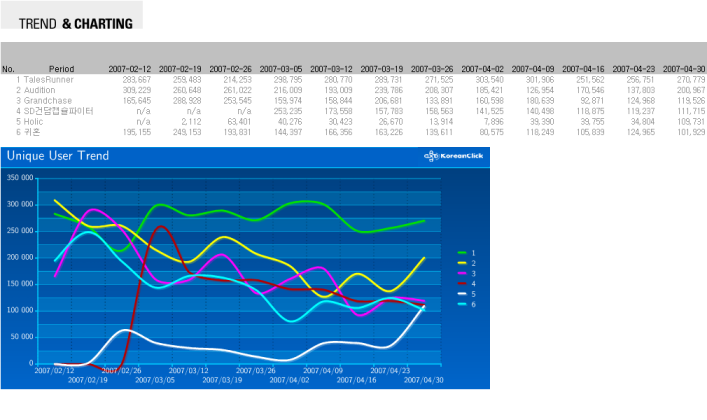Screen dimensions: 707x420
Task: Select the magenta legend swatch for series 3
Action: (462, 273)
